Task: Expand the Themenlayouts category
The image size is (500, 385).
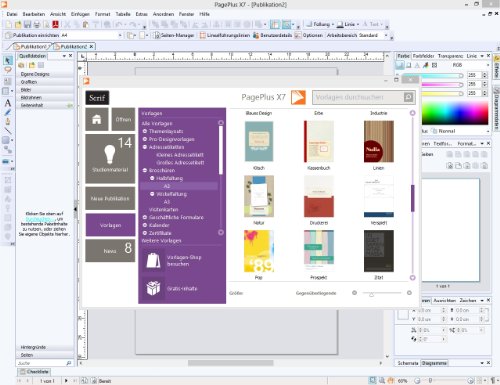Action: tap(145, 131)
